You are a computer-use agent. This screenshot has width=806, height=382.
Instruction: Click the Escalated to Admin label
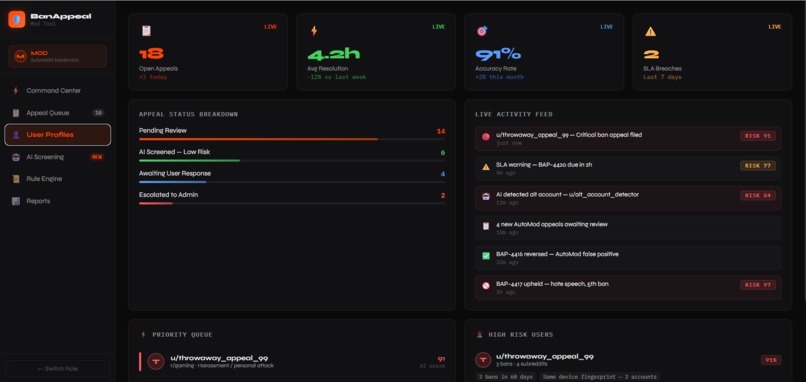(169, 195)
